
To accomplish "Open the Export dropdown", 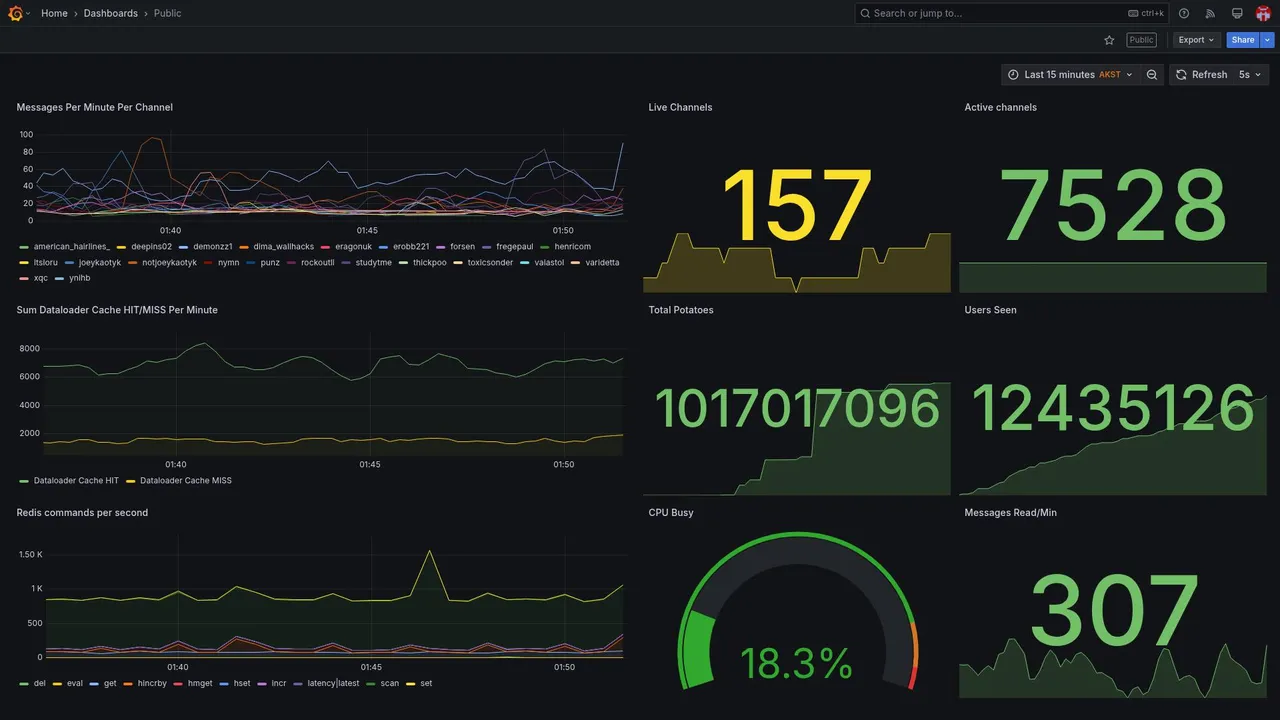I will coord(1196,40).
